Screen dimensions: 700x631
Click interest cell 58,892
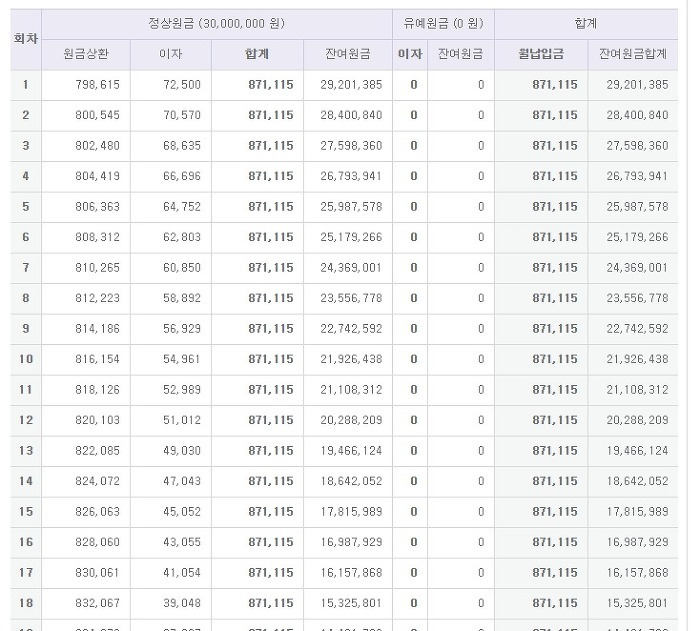click(x=182, y=298)
